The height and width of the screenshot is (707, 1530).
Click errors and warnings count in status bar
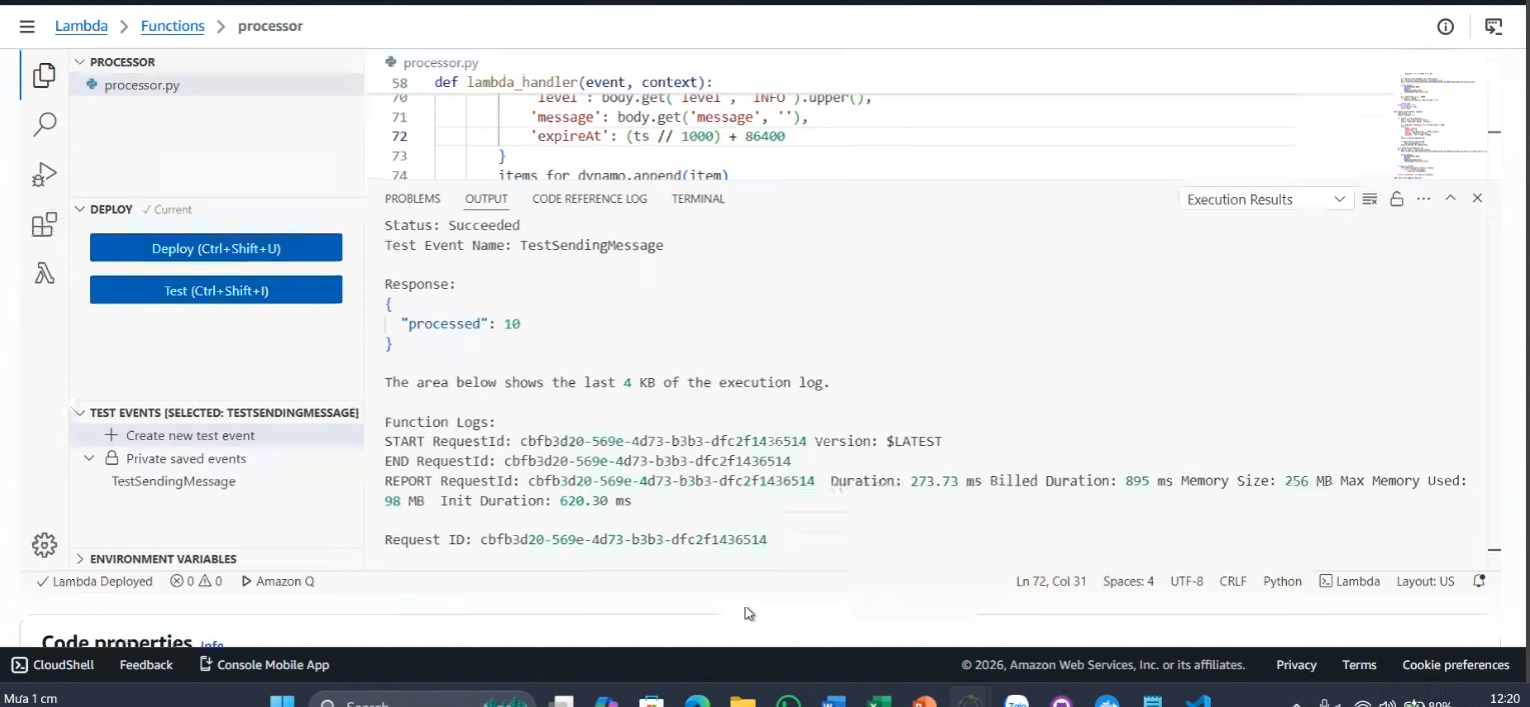[196, 581]
